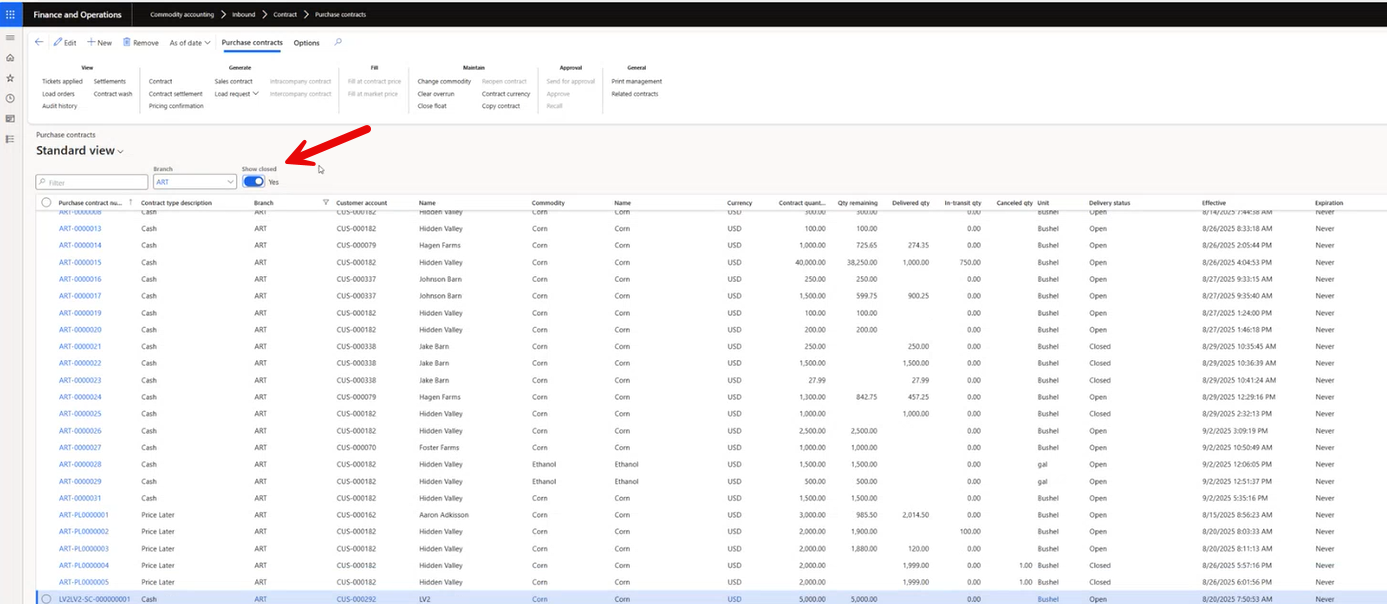1387x604 pixels.
Task: Open Workspaces icon in sidebar
Action: [10, 118]
